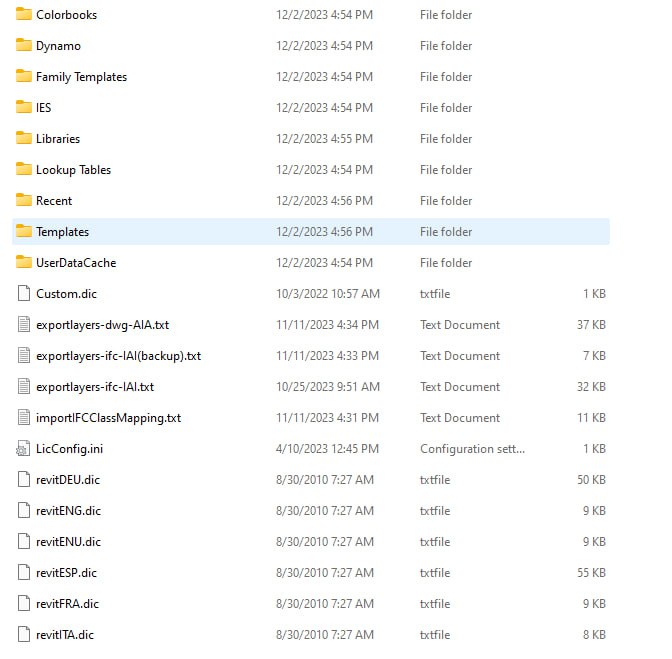Select the UserDataCache folder icon

24,262
